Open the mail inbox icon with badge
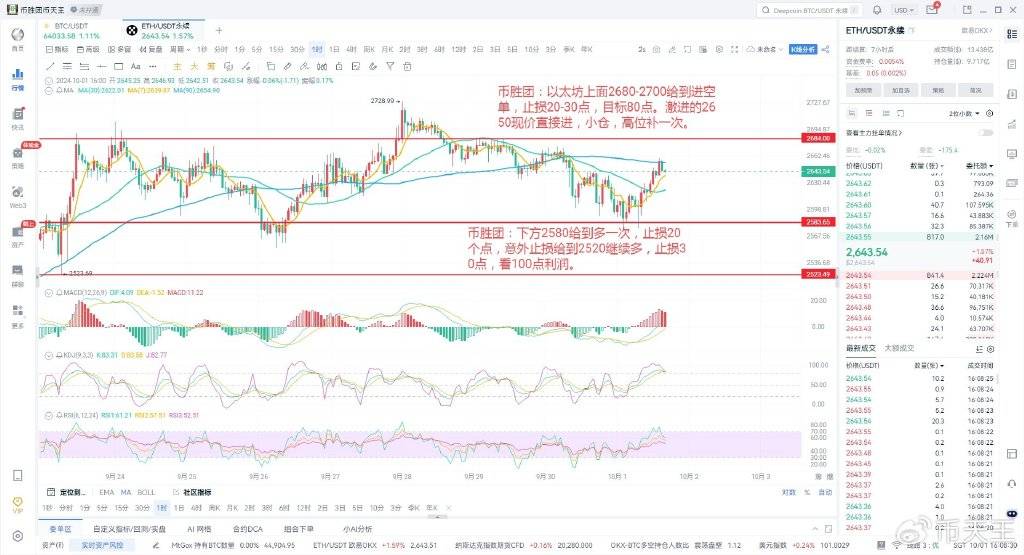The image size is (1024, 555). click(x=932, y=8)
